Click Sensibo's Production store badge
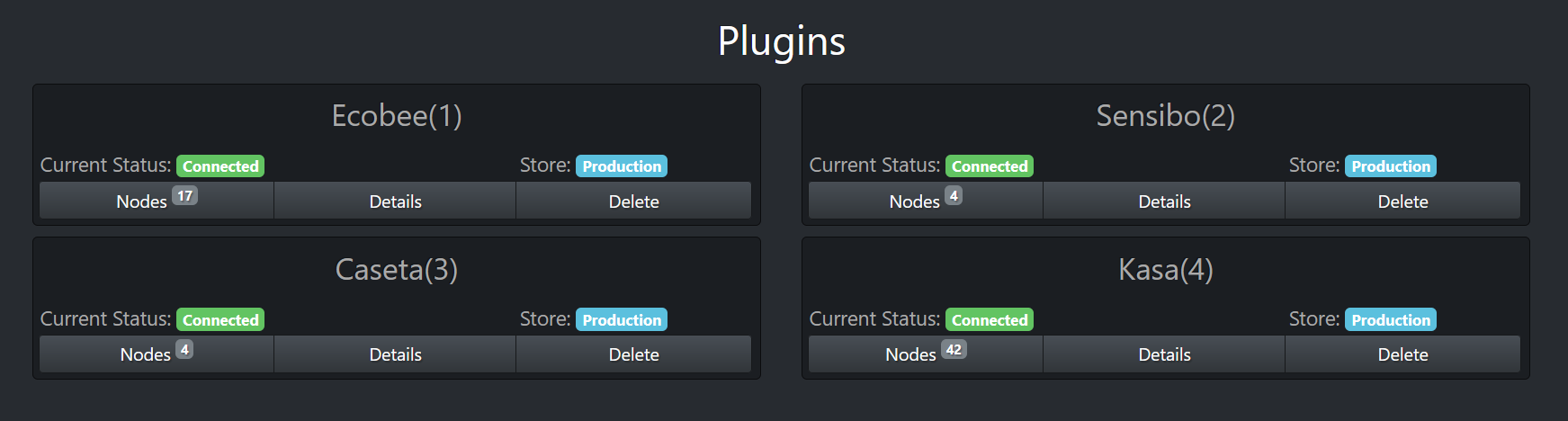1568x421 pixels. 1390,166
